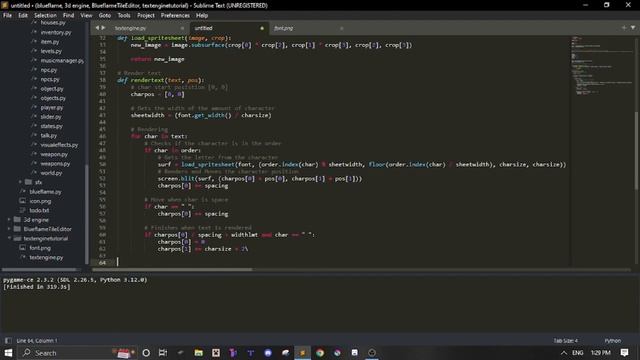Open visualeffects.py in the sidebar
This screenshot has height=360, width=640.
(x=59, y=145)
